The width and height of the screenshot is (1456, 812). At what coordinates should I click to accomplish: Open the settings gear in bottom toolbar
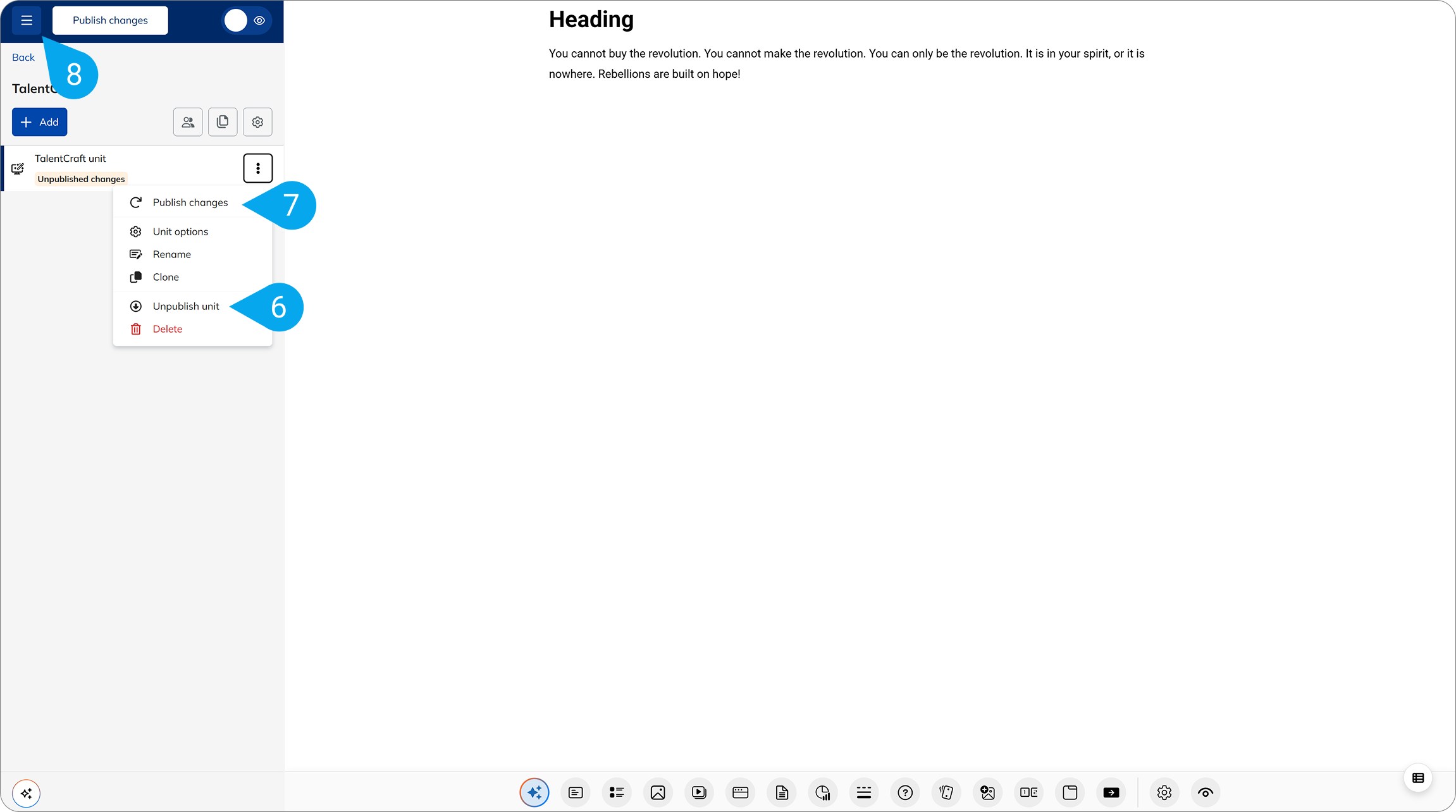(x=1164, y=792)
